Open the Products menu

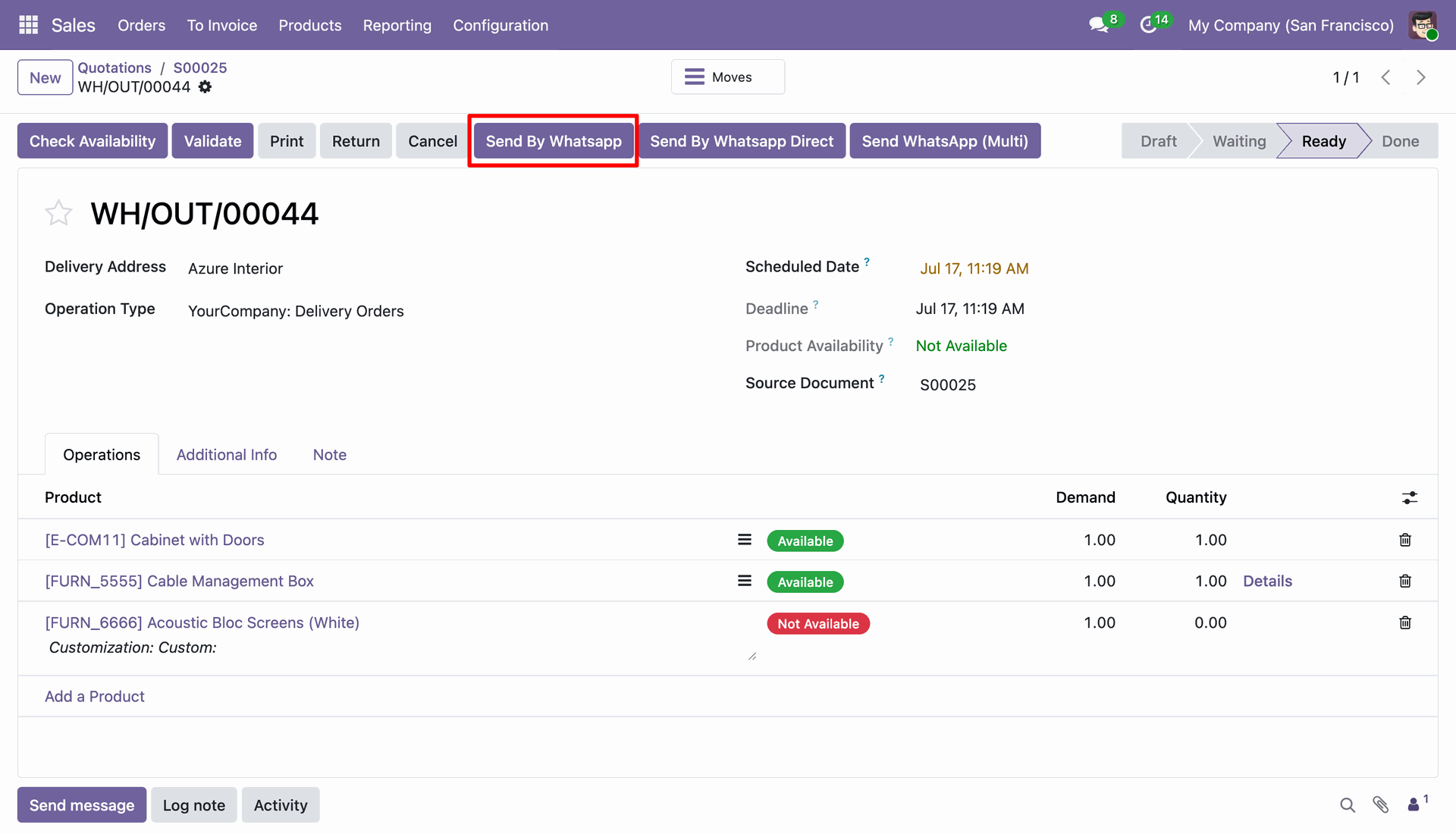pos(310,25)
